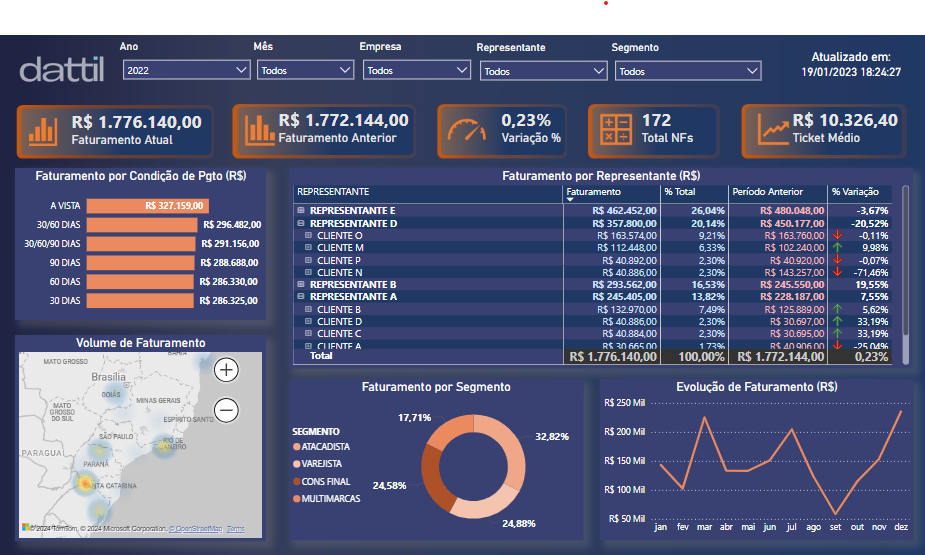Sort table by REPRESENTANTE column header
The height and width of the screenshot is (555, 925).
click(333, 192)
